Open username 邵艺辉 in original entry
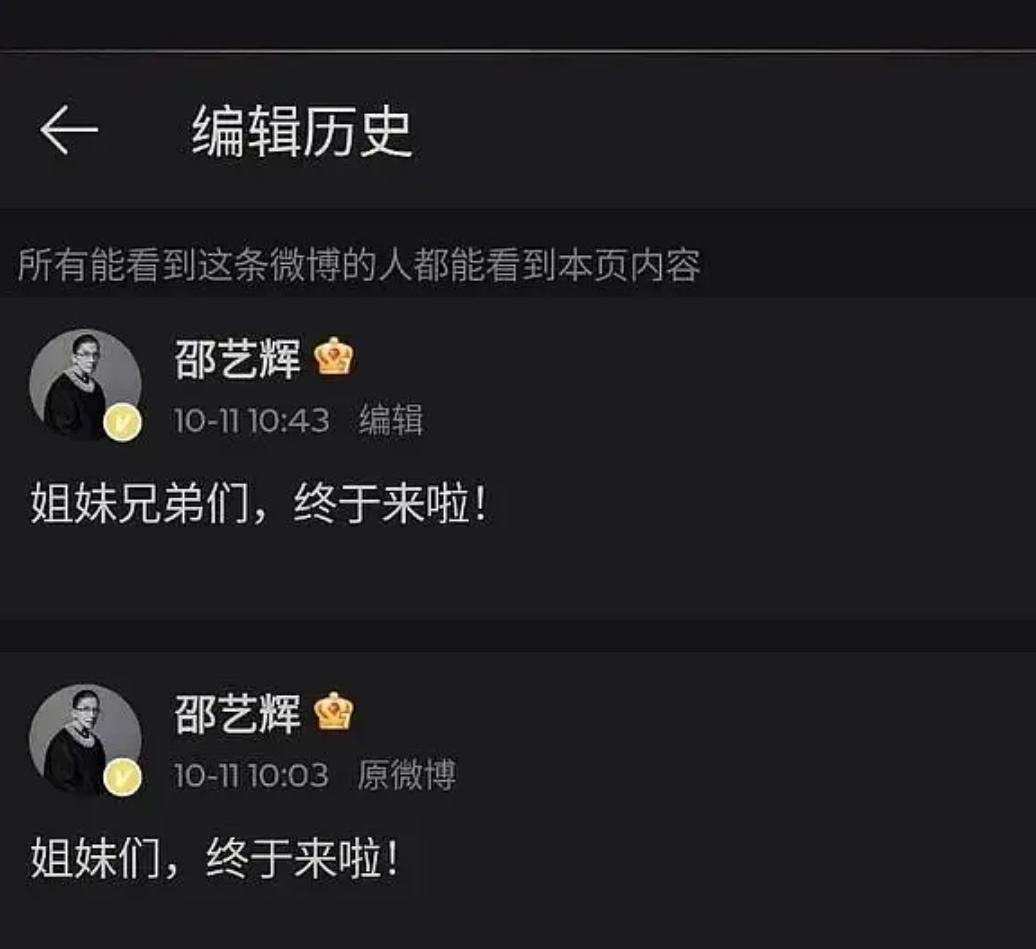 click(x=237, y=714)
